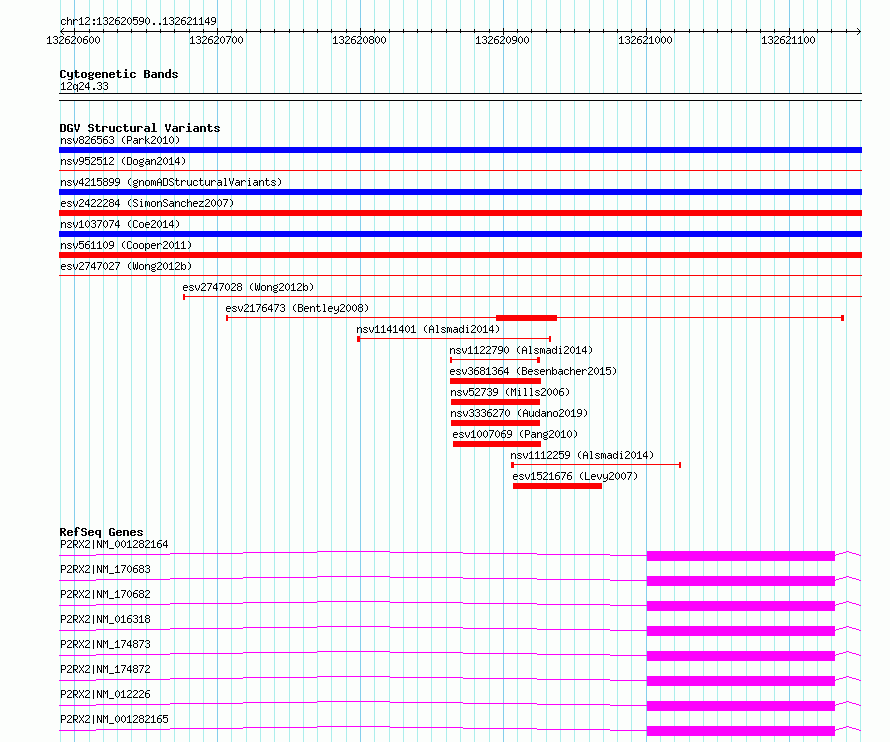Click the nsv4215899 (gnomADStructuralVariants) label
Viewport: 890px width, 742px height.
(171, 182)
